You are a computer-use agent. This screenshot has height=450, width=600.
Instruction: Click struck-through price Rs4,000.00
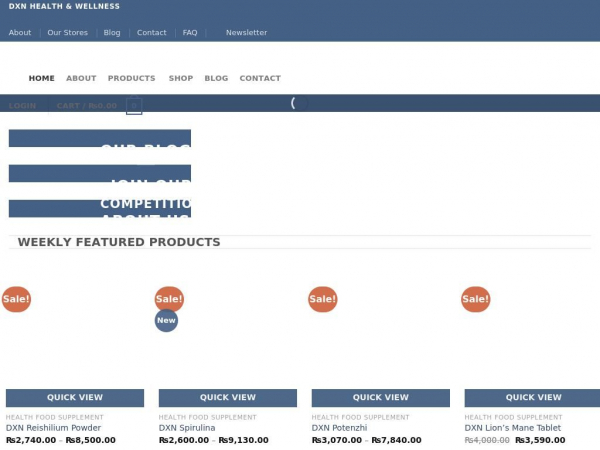pos(487,440)
